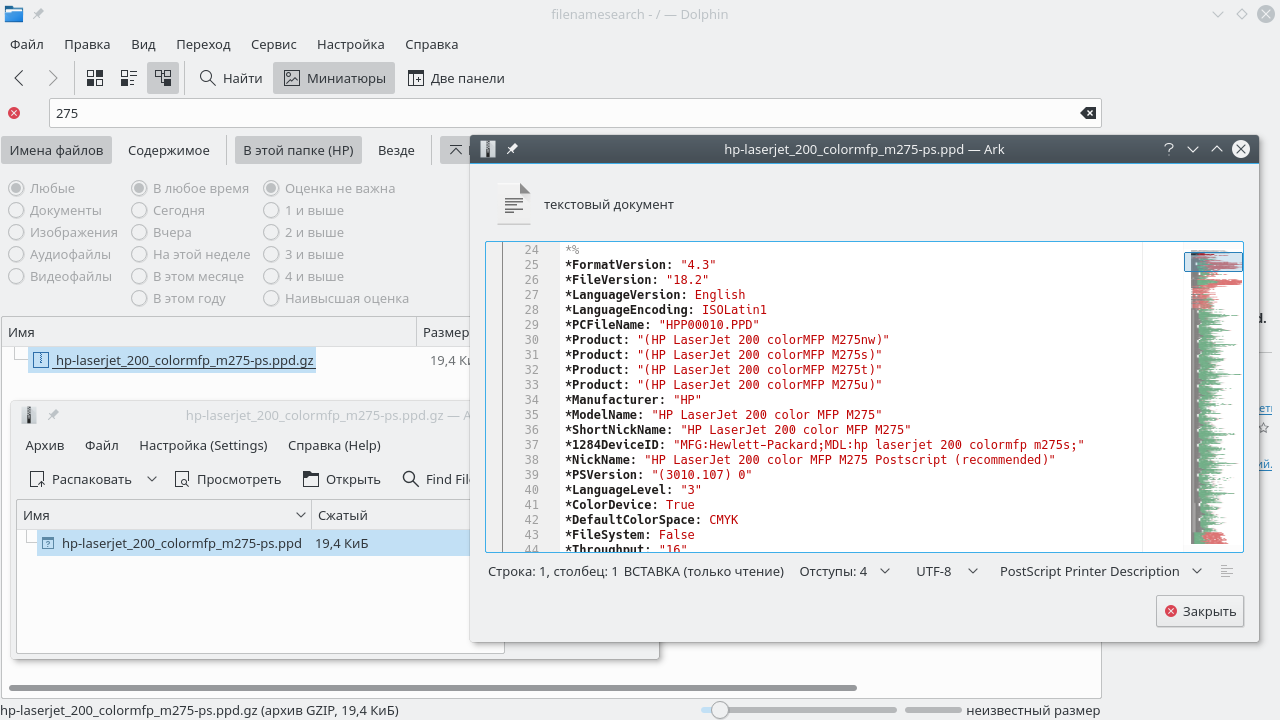Clear the search field text
1280x720 pixels.
coord(1088,113)
